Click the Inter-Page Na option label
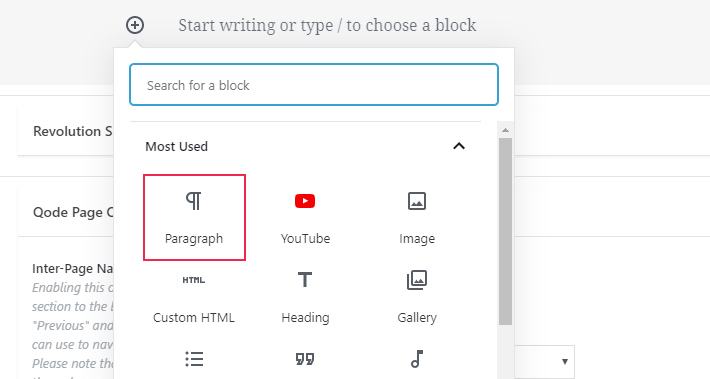This screenshot has height=379, width=710. click(x=72, y=269)
